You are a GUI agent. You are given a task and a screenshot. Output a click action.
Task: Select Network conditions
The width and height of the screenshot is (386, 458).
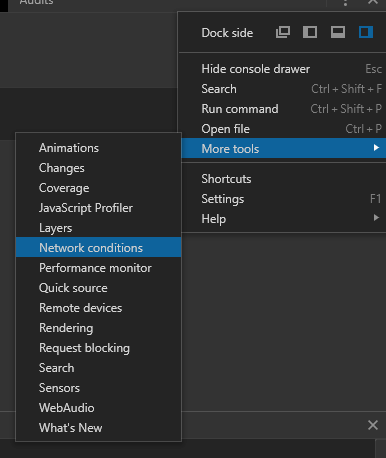(x=99, y=247)
